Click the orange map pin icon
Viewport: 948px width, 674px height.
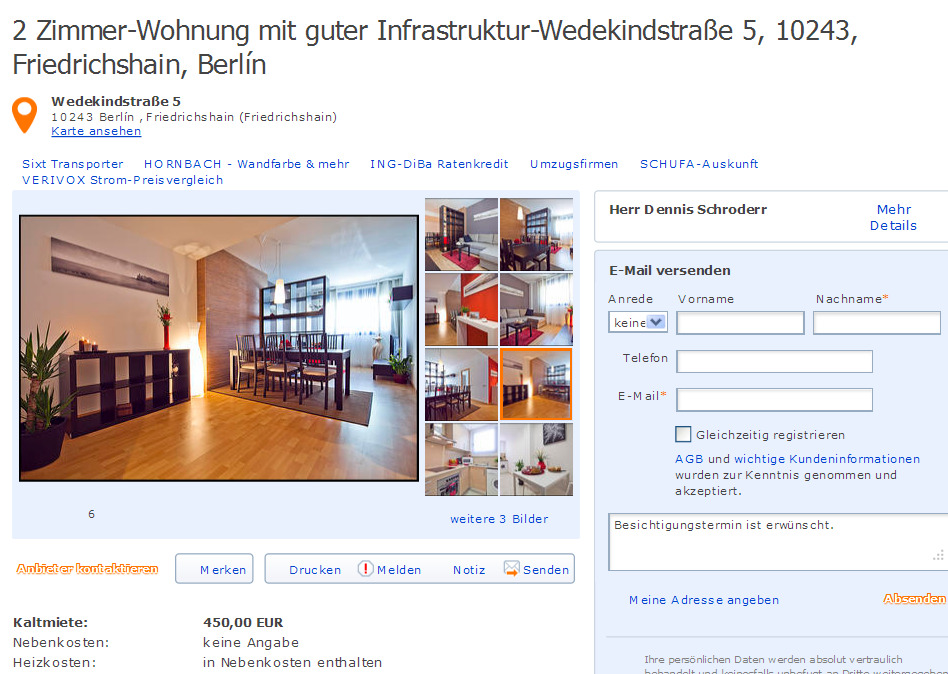[x=25, y=115]
